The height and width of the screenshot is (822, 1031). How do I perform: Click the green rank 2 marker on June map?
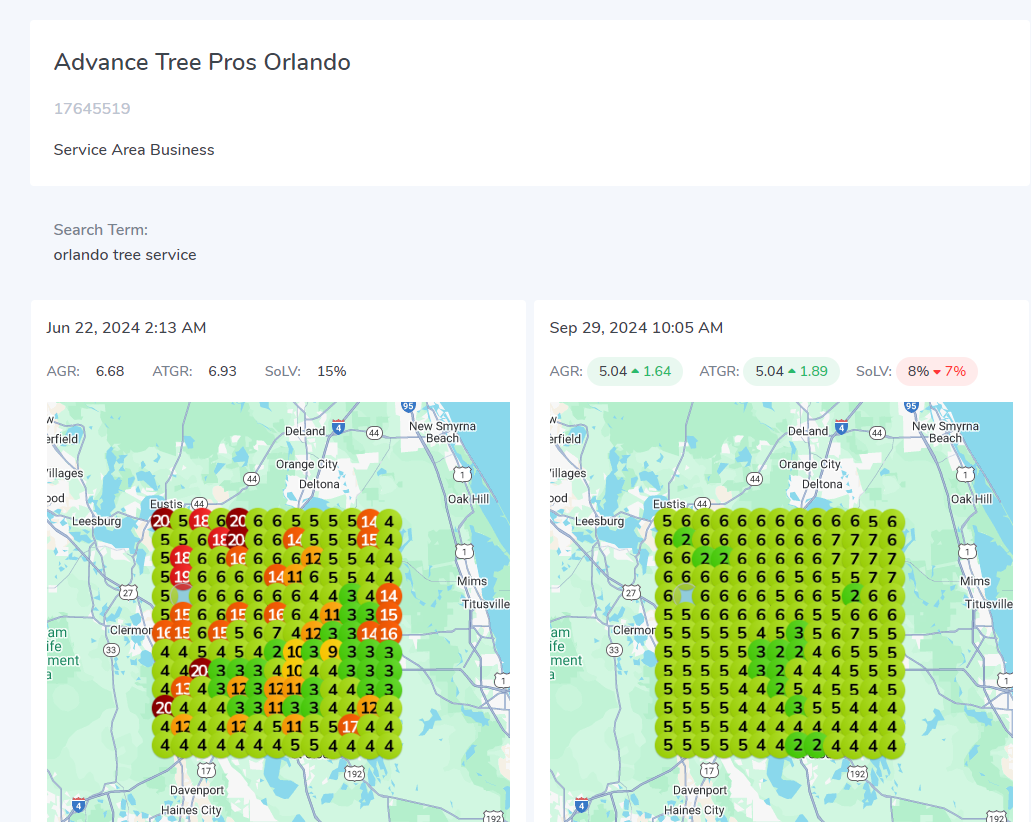277,652
